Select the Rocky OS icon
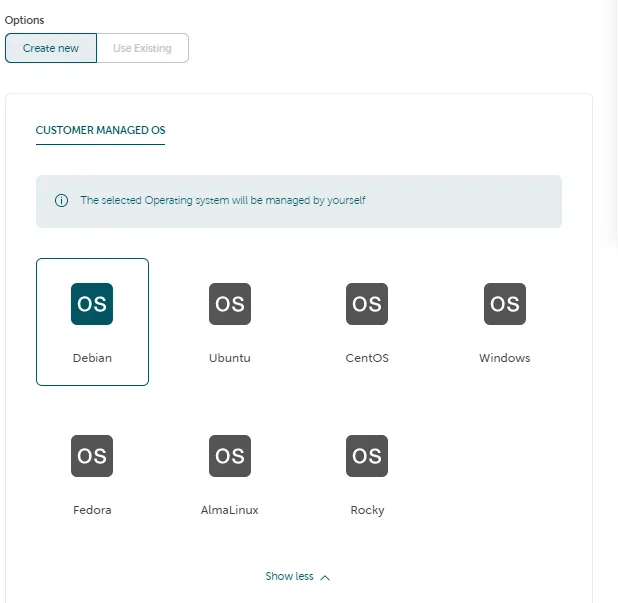Viewport: 618px width, 603px height. pyautogui.click(x=367, y=456)
